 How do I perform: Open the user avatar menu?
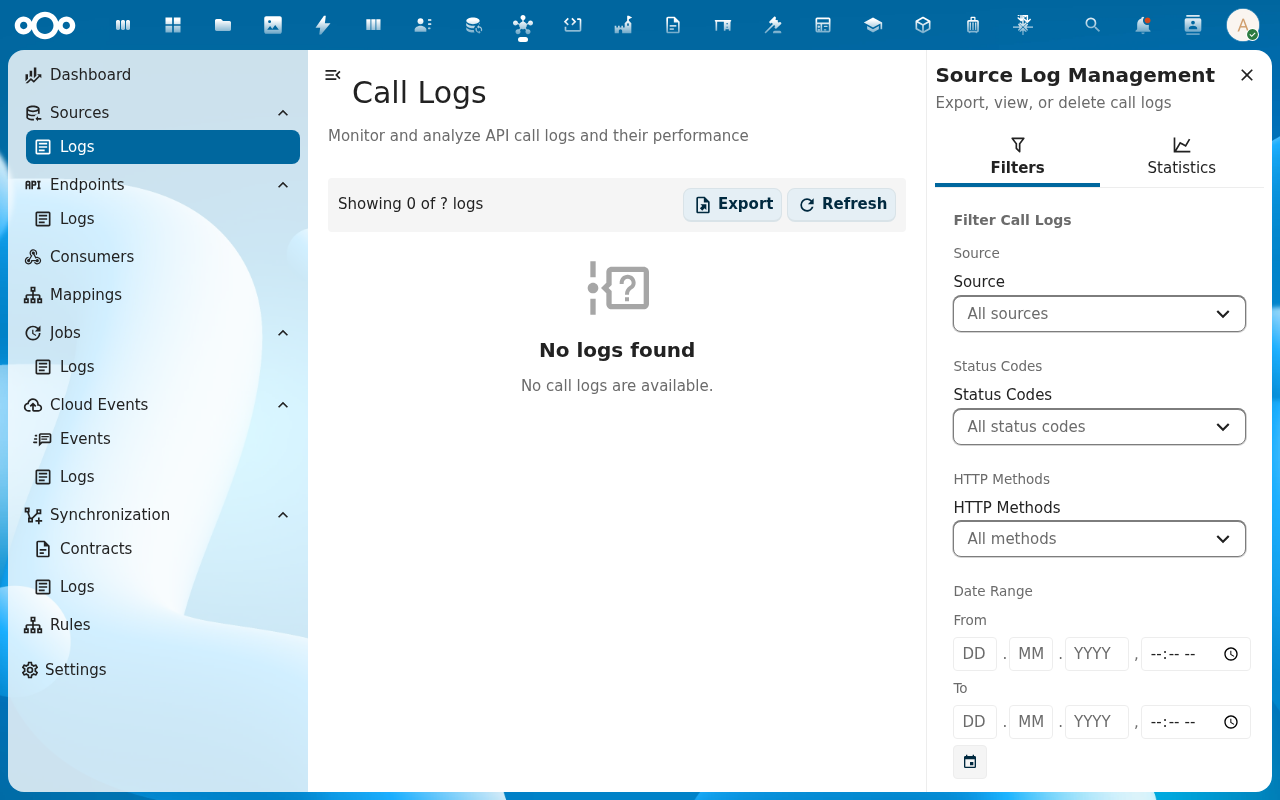1243,25
